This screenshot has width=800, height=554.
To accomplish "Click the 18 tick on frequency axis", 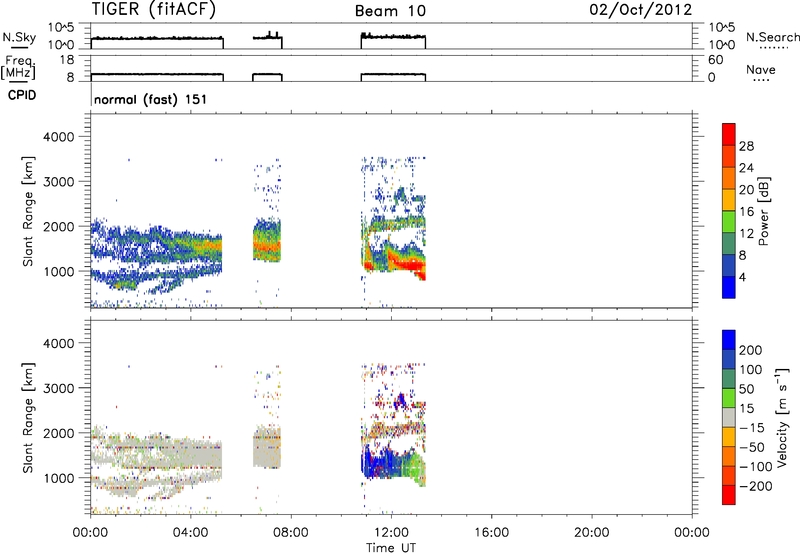I will point(67,60).
